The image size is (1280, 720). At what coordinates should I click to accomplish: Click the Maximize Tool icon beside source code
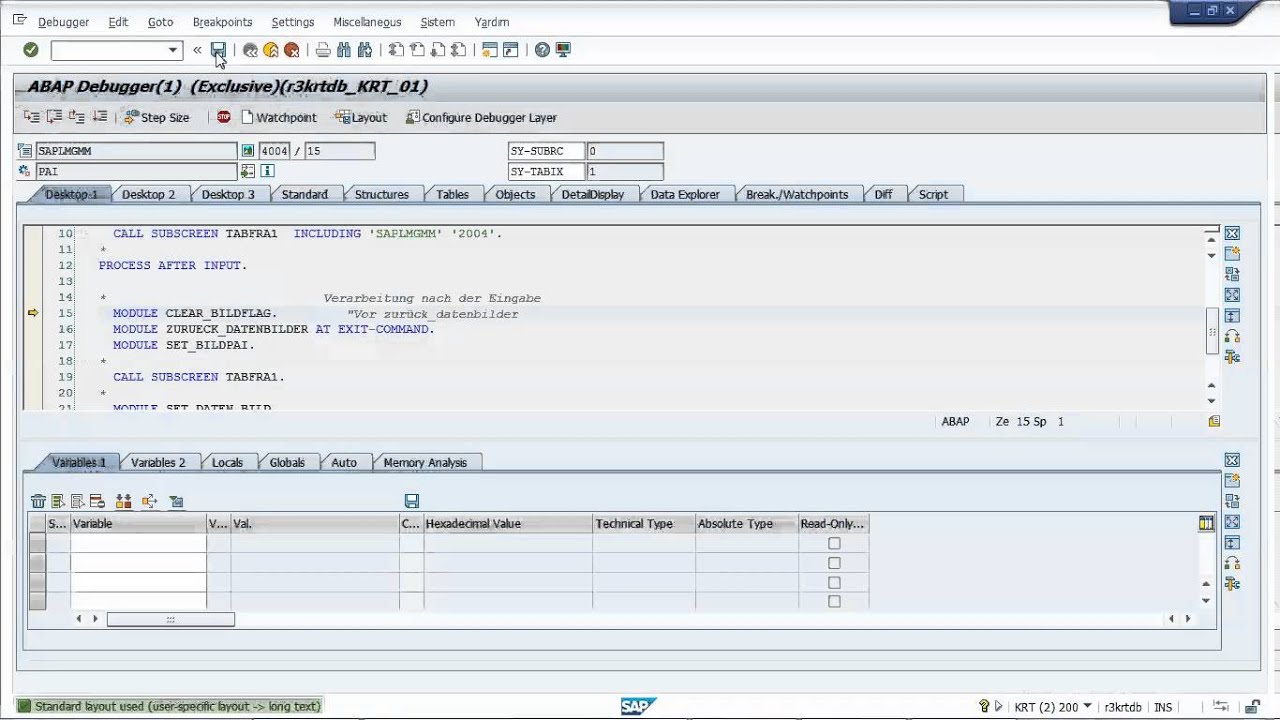click(1232, 295)
